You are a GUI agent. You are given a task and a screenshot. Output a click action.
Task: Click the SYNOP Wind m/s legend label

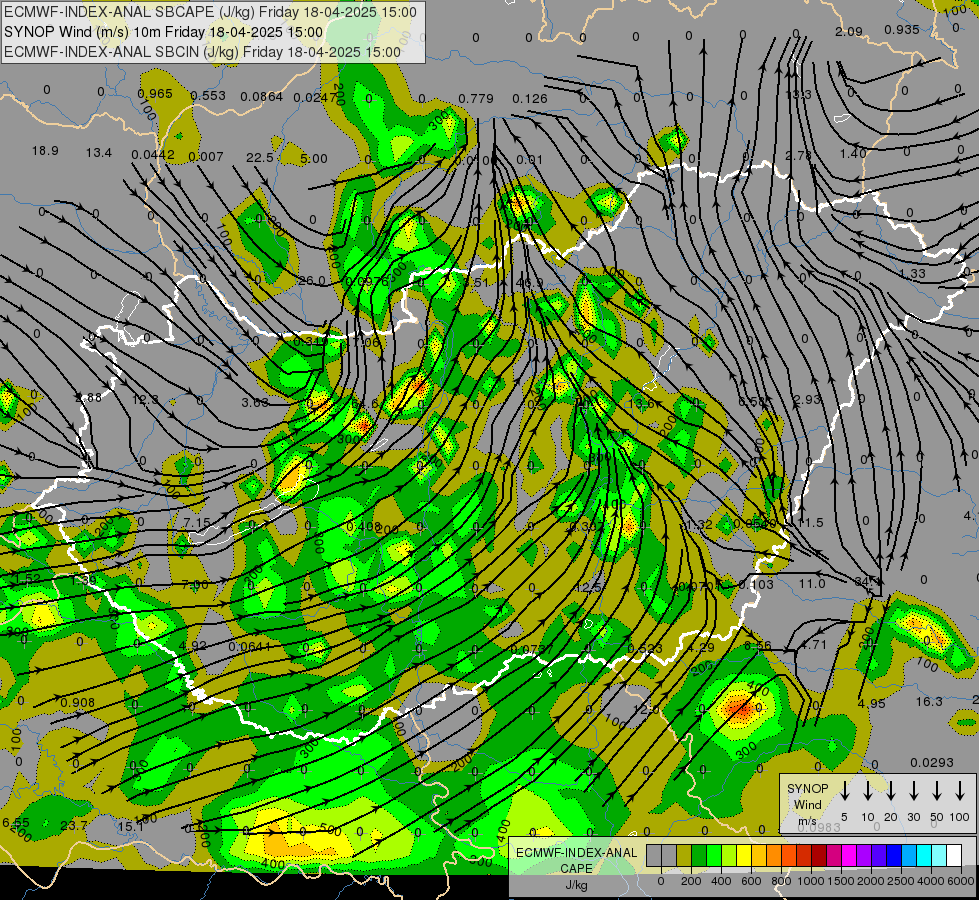807,804
